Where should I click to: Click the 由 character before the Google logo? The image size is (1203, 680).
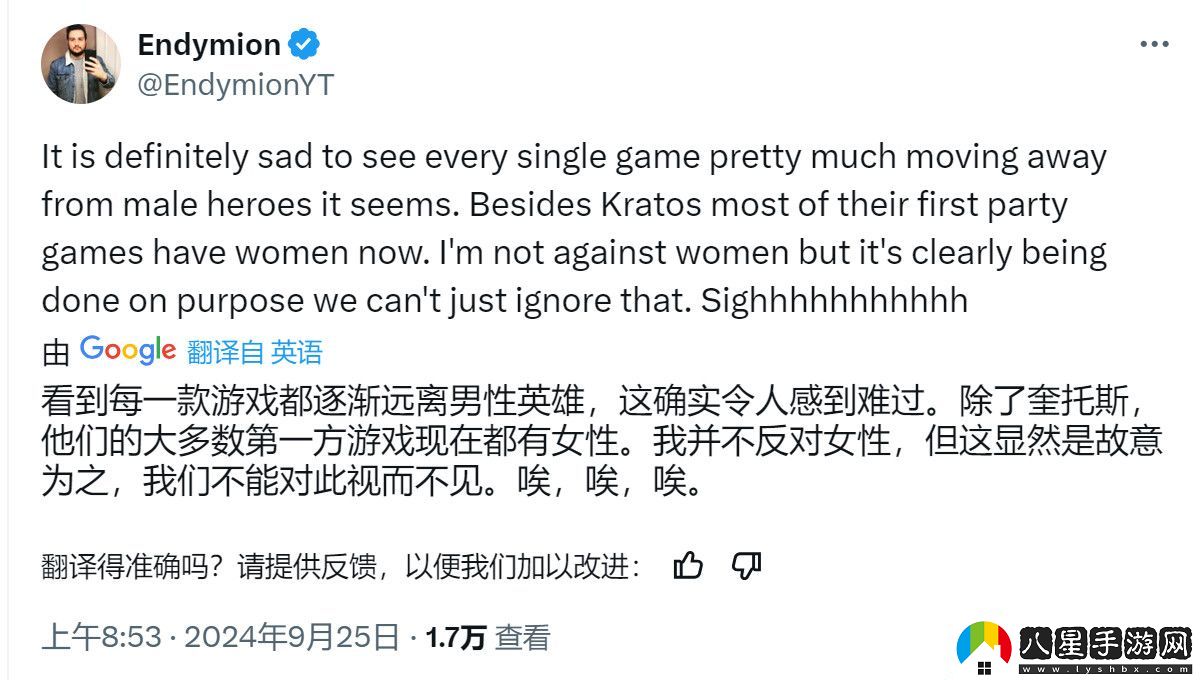point(55,351)
